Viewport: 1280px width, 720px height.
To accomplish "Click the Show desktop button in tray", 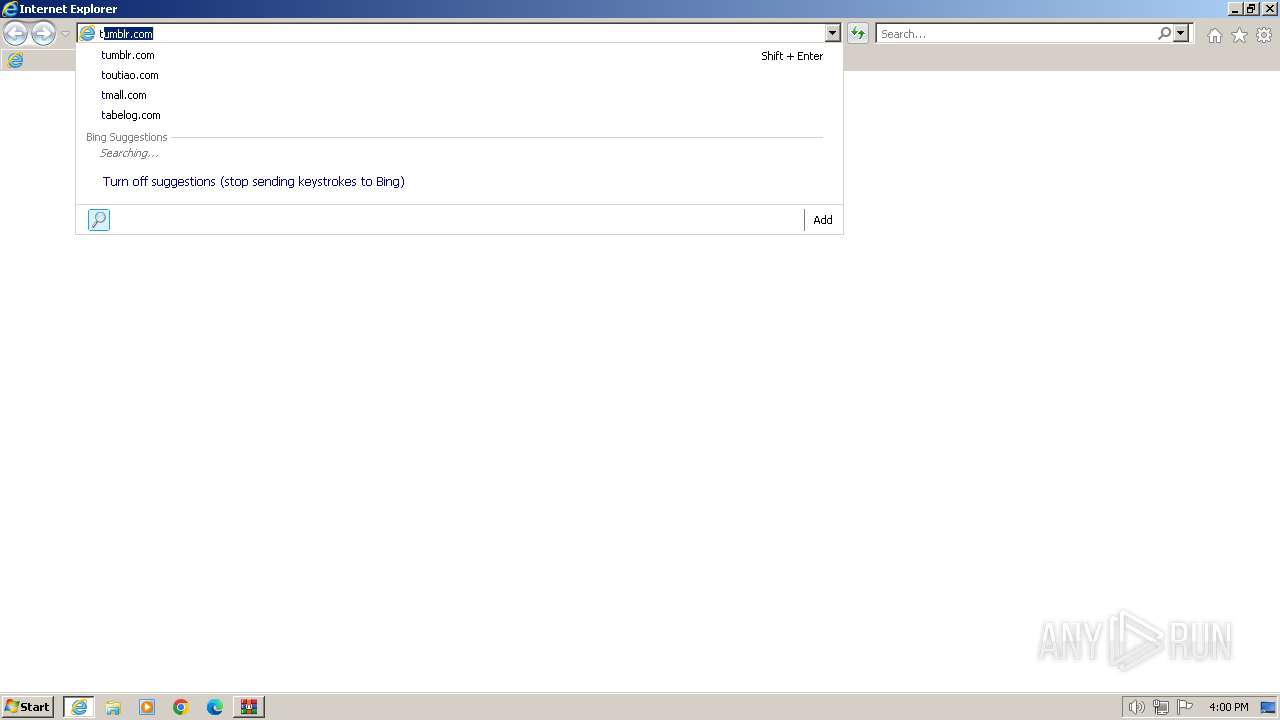I will pyautogui.click(x=1268, y=707).
